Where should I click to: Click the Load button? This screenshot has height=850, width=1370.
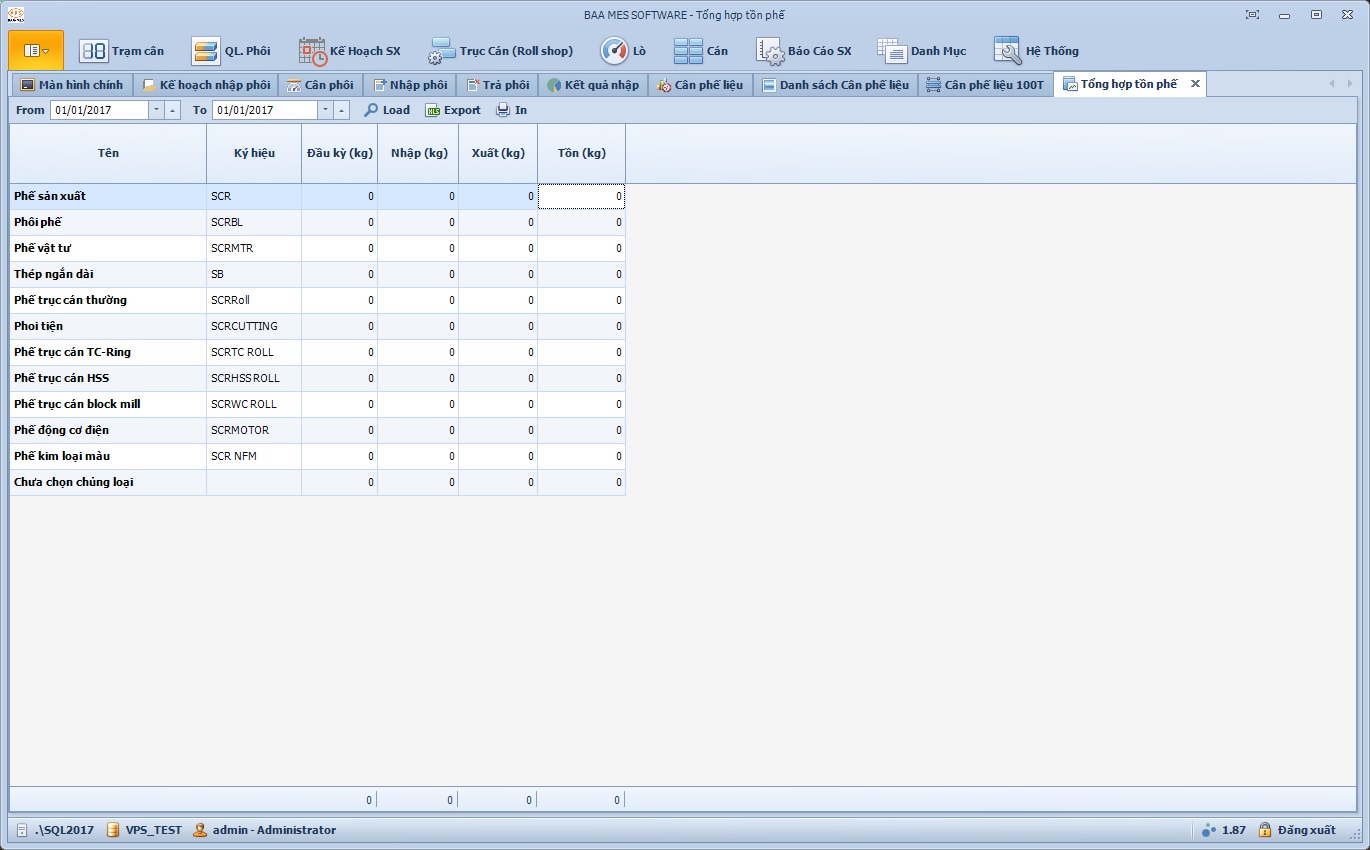386,110
